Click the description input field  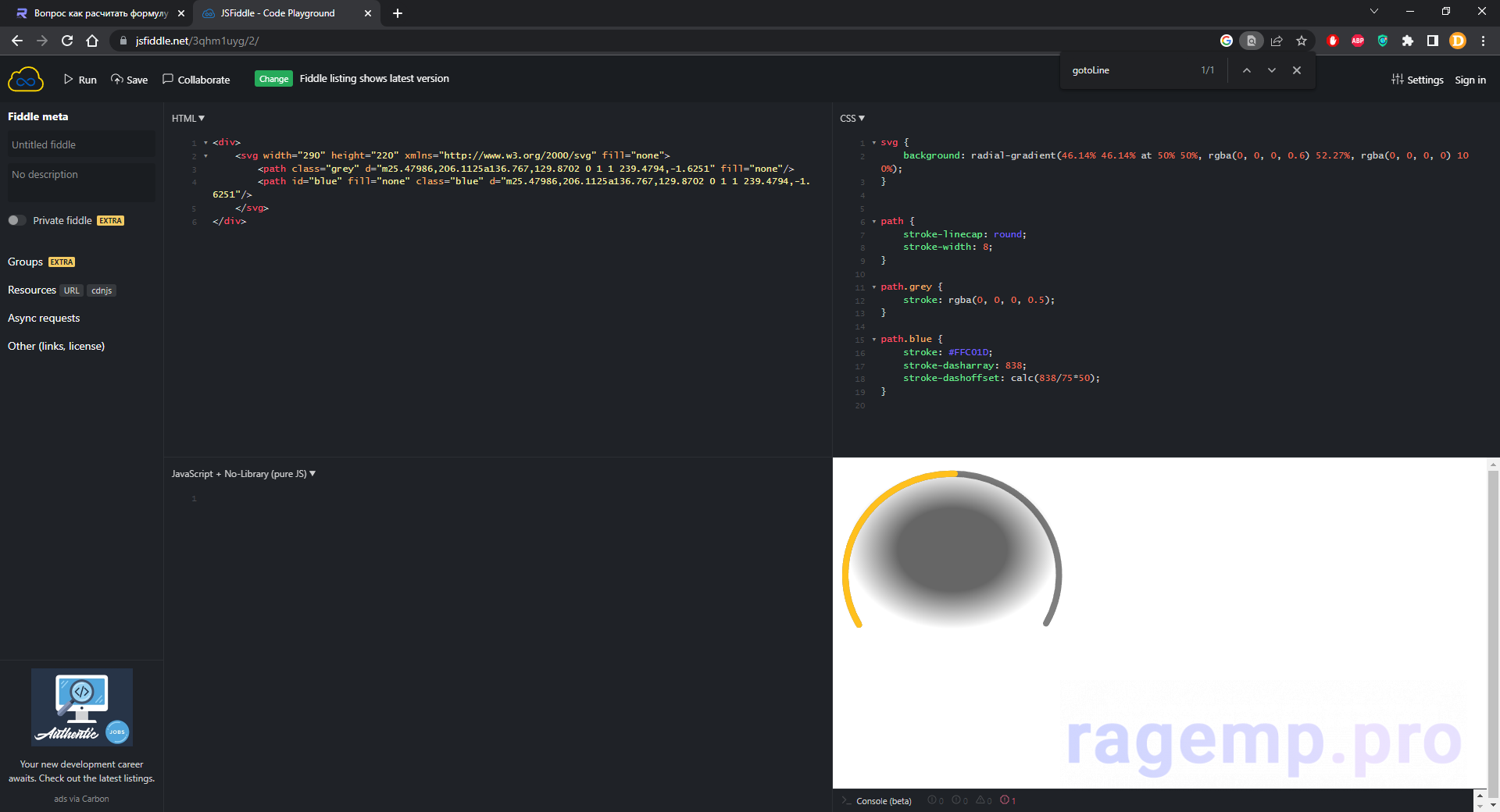point(81,181)
